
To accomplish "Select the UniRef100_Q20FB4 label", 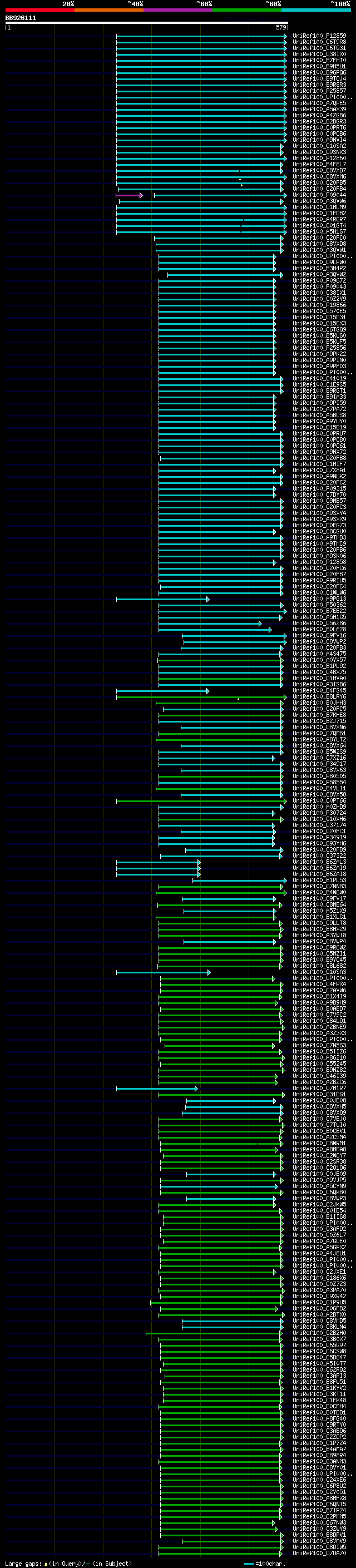I will (x=319, y=189).
